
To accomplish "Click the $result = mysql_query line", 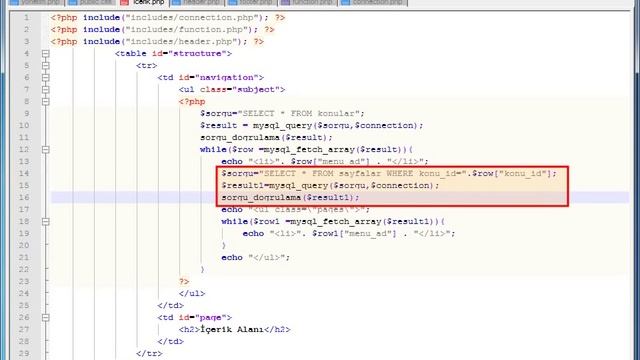I will click(311, 125).
